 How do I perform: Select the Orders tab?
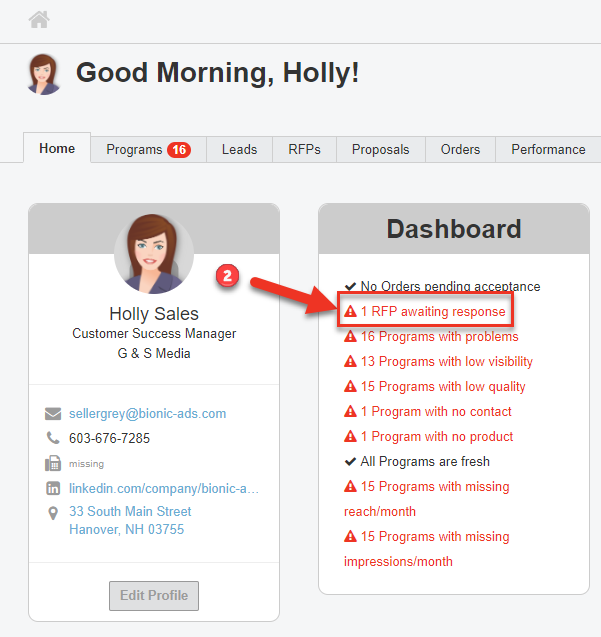pyautogui.click(x=460, y=150)
